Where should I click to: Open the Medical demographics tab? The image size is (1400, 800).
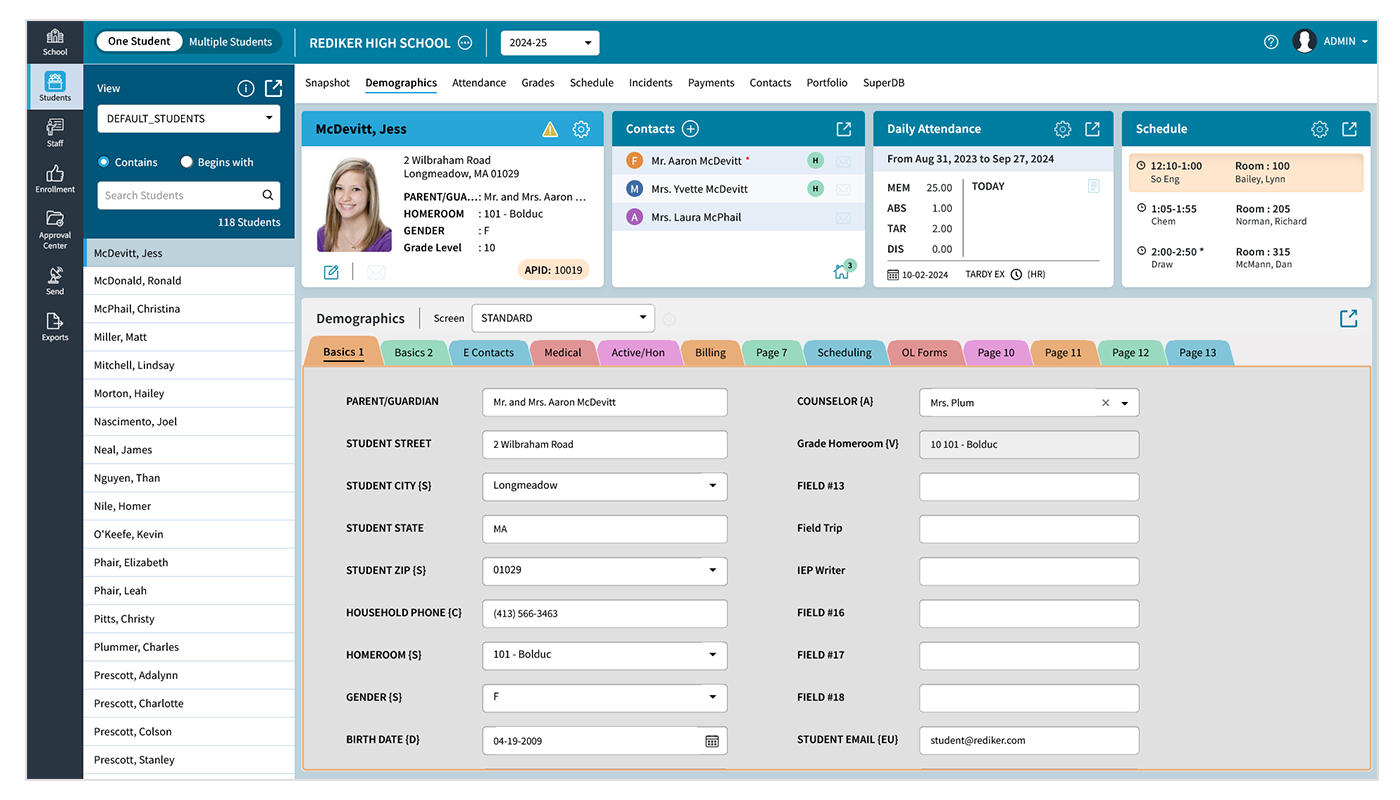[x=562, y=352]
